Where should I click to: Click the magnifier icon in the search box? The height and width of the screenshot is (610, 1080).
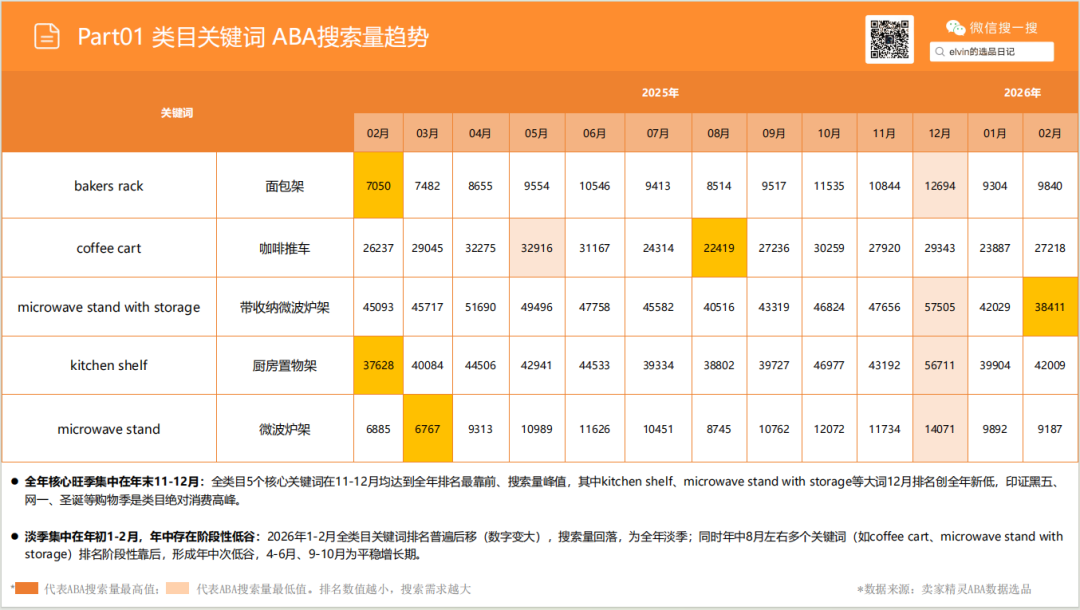point(939,50)
